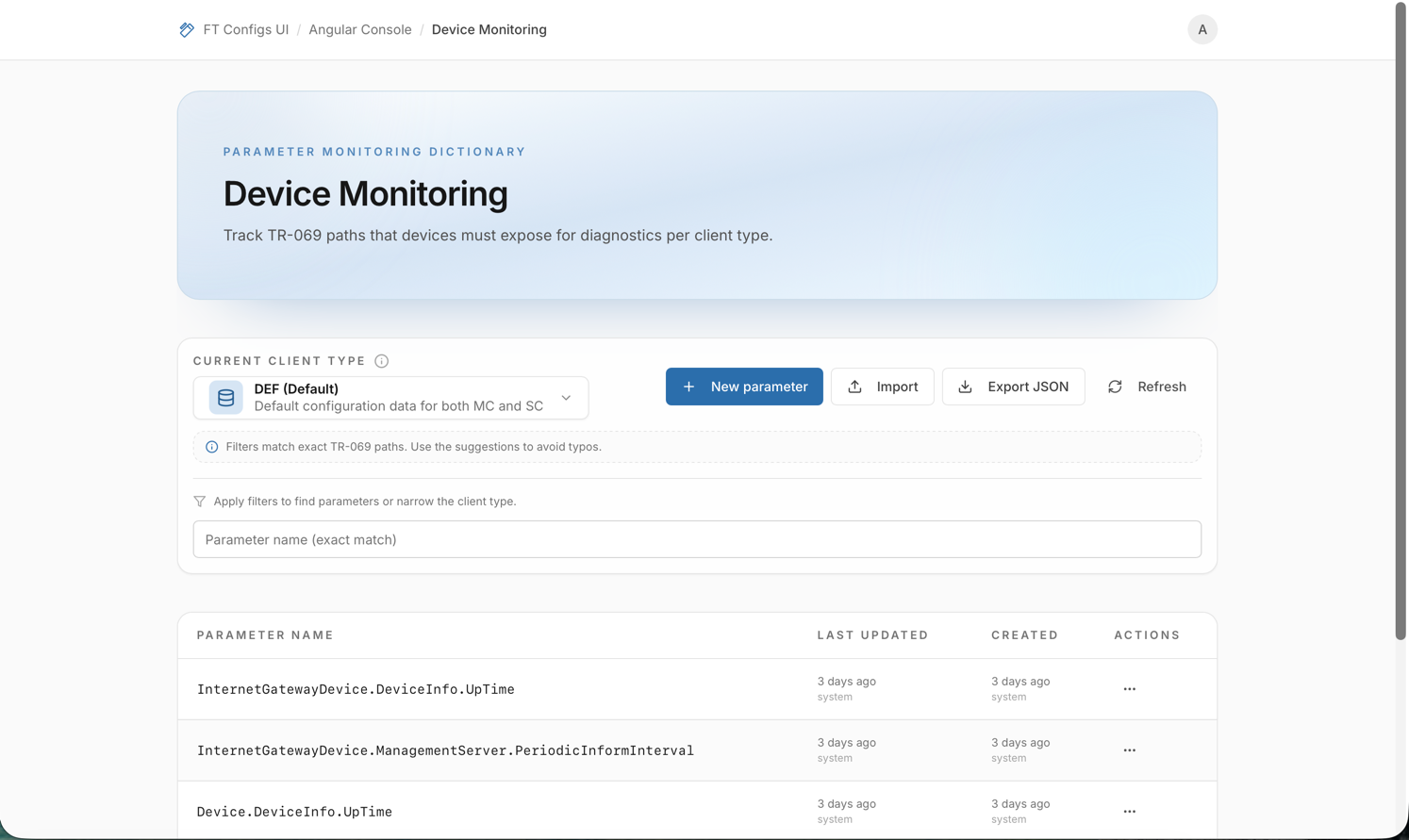Click the Created column header

pos(1024,635)
